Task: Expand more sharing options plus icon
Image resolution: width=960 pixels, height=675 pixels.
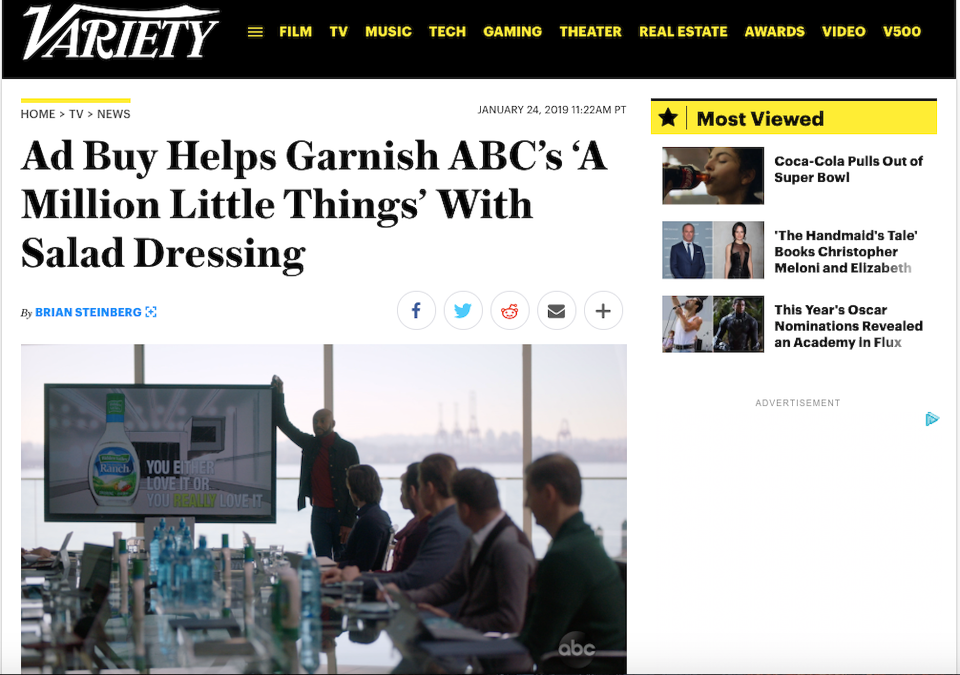Action: click(603, 311)
